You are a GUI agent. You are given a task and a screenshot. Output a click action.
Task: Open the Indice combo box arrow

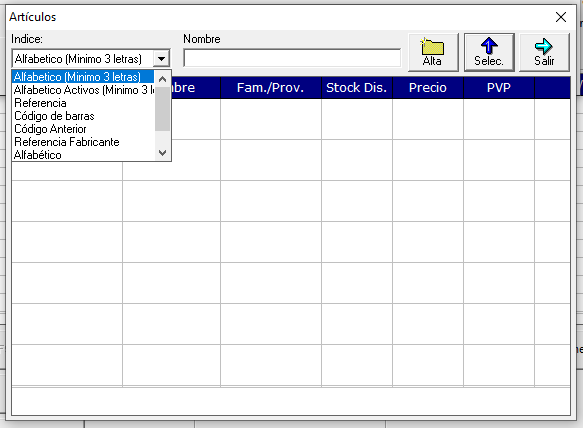161,59
